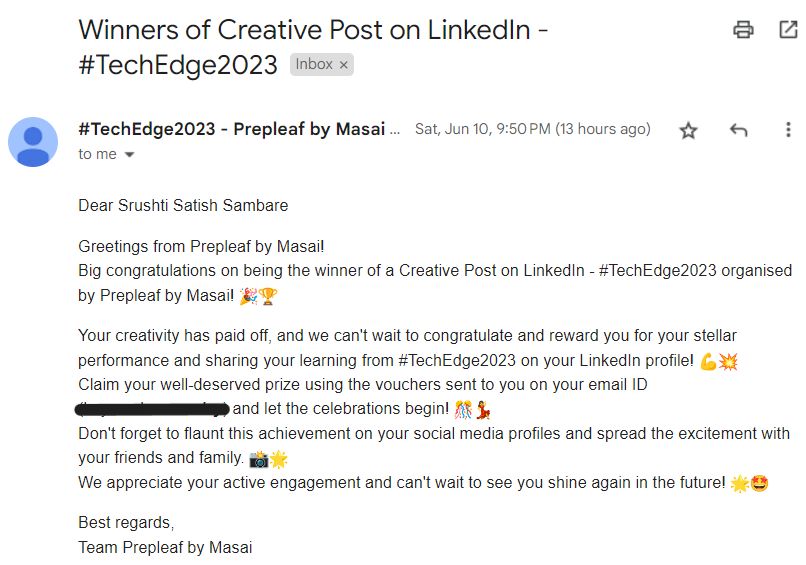Viewport: 806px width, 565px height.
Task: Click the "to me" recipient text
Action: (97, 154)
